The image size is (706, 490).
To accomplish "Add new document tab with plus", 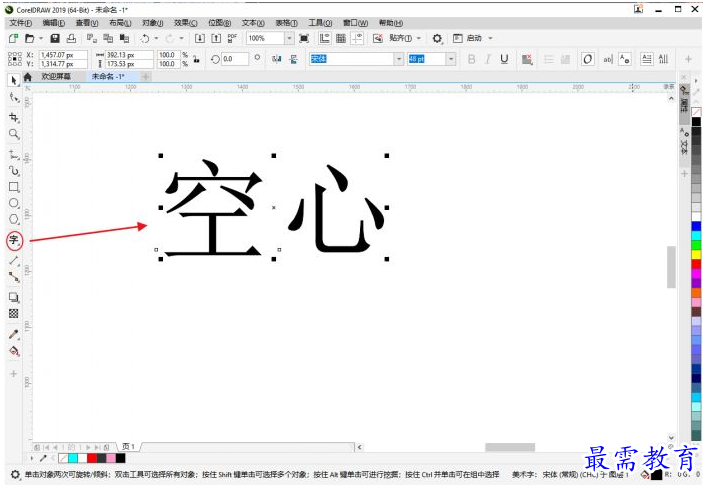I will click(145, 77).
